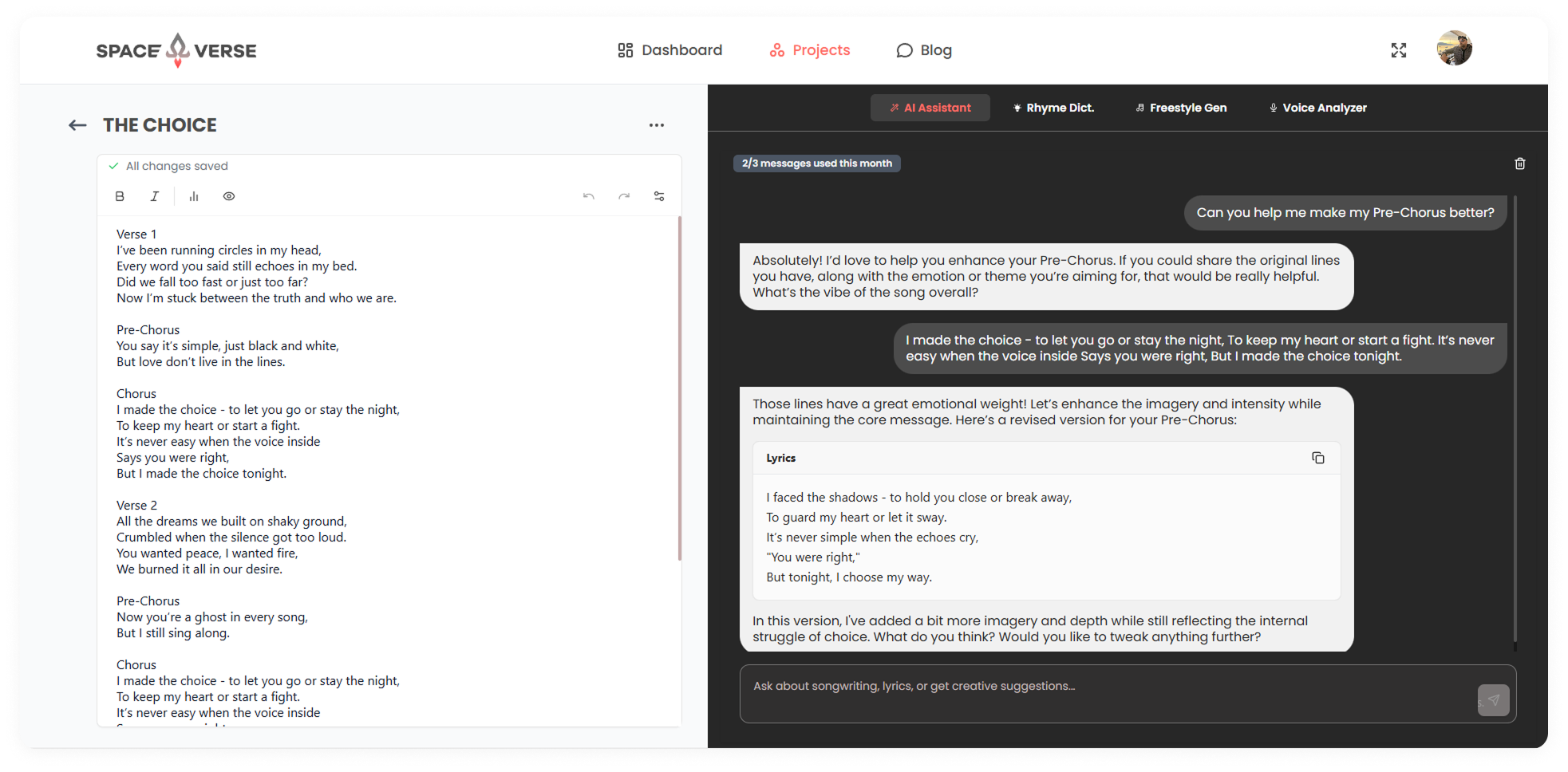Viewport: 1568px width, 772px height.
Task: Open editor settings sliders icon
Action: click(659, 196)
